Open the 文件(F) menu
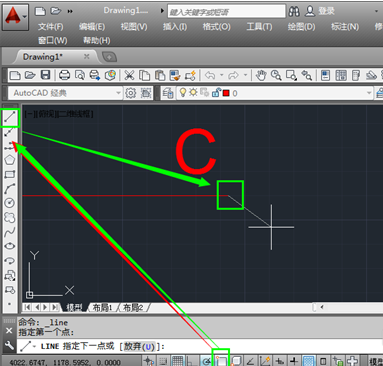 (50, 27)
